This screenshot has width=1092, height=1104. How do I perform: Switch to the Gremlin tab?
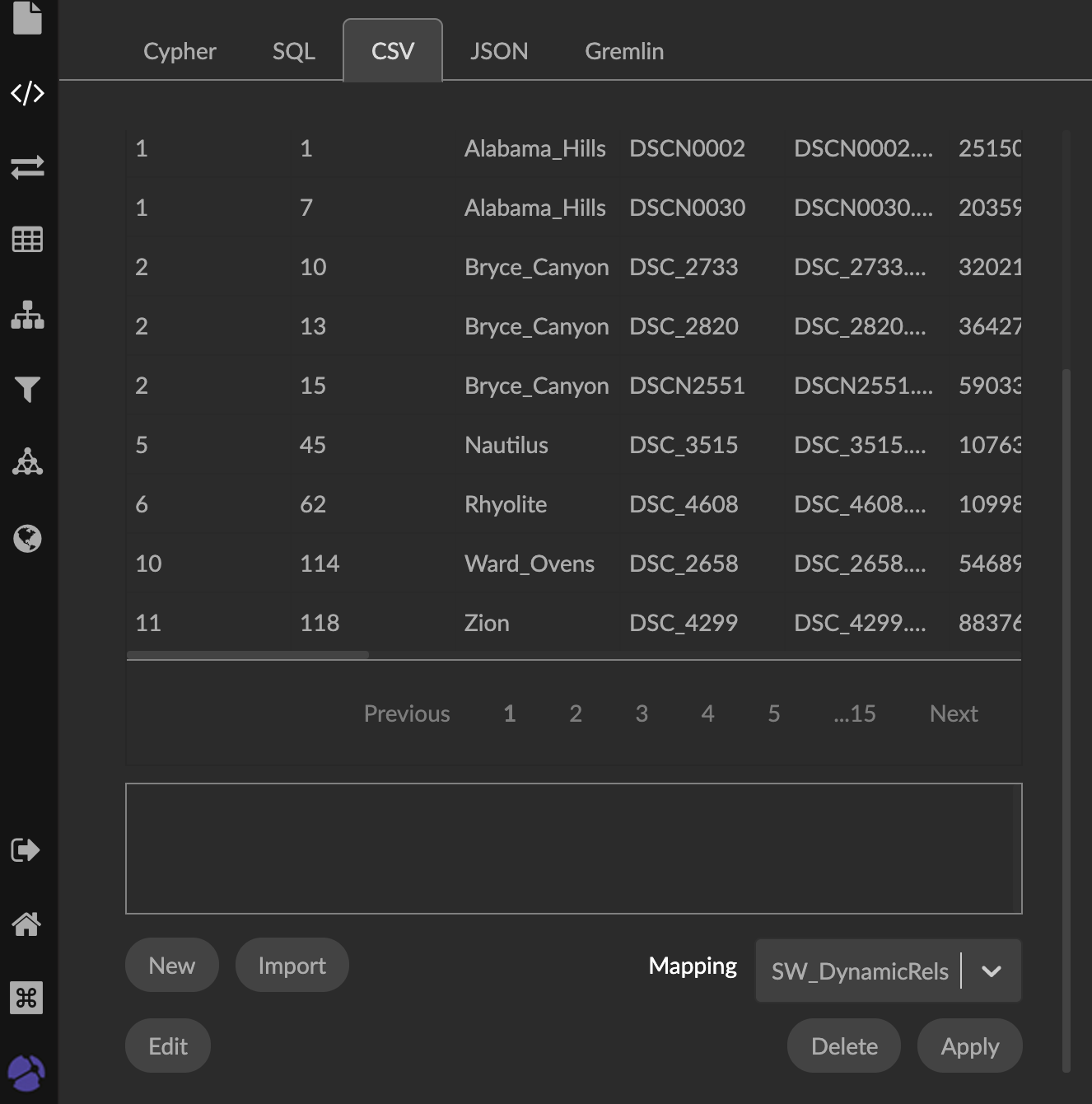coord(624,51)
